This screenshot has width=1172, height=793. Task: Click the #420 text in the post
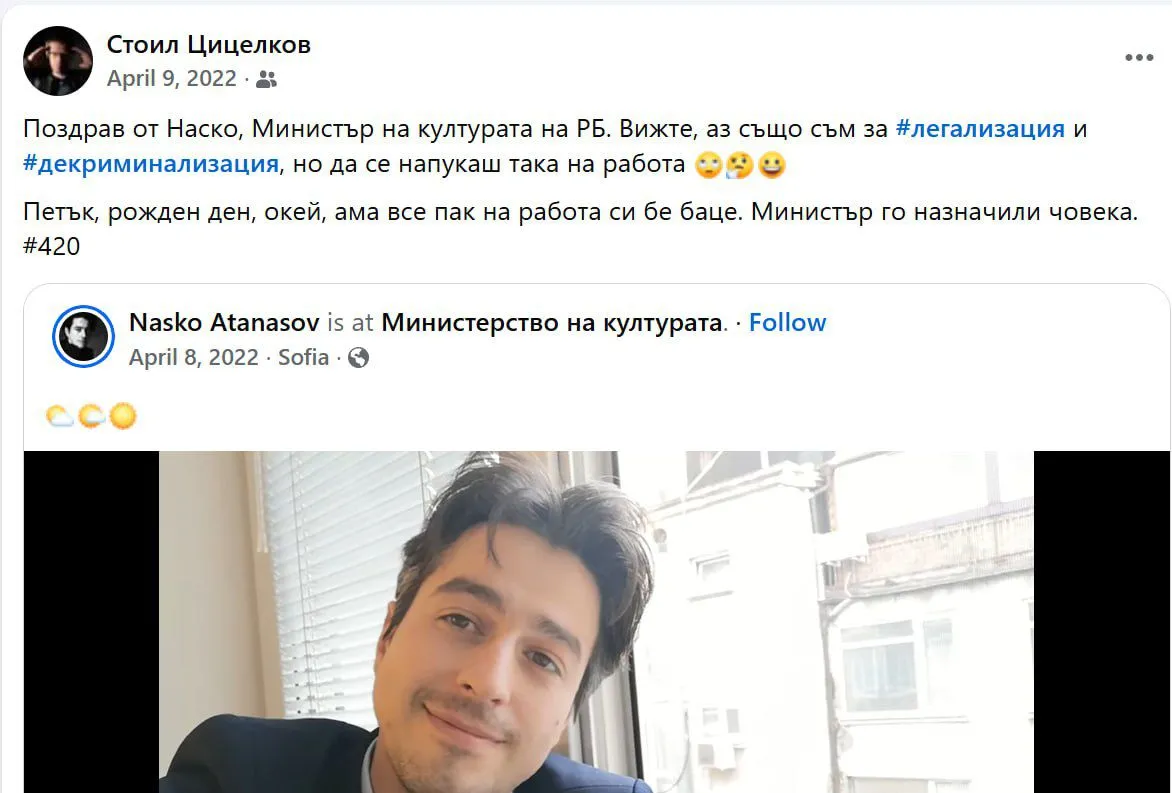[x=52, y=246]
